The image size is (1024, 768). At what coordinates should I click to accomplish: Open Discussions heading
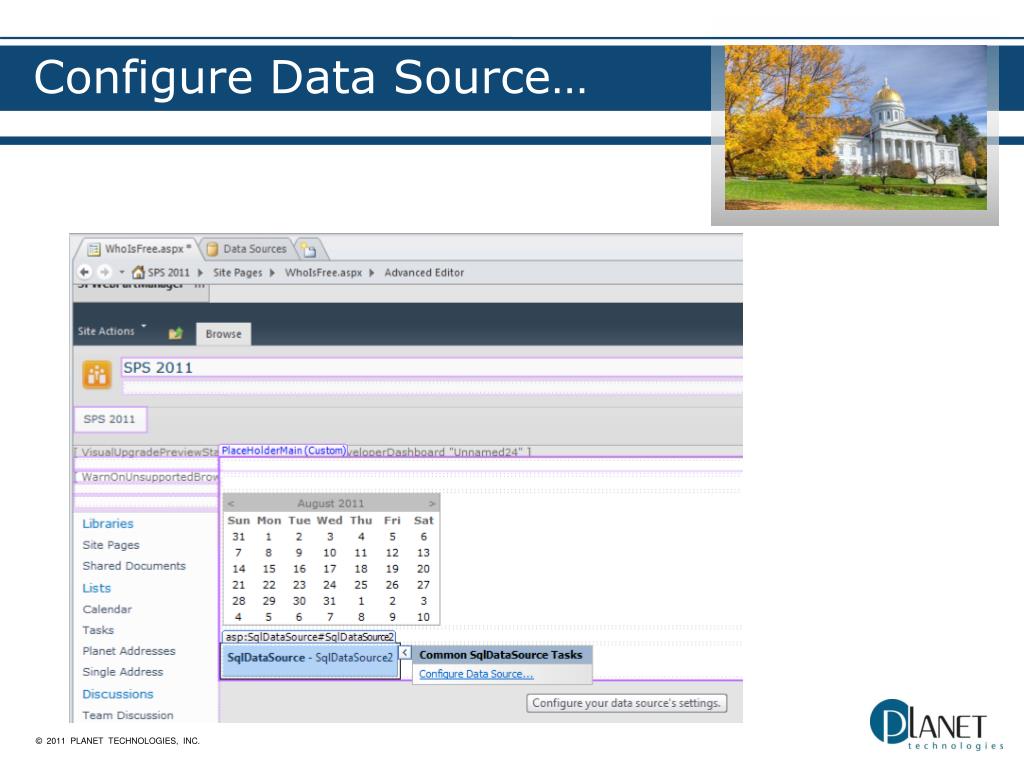118,694
